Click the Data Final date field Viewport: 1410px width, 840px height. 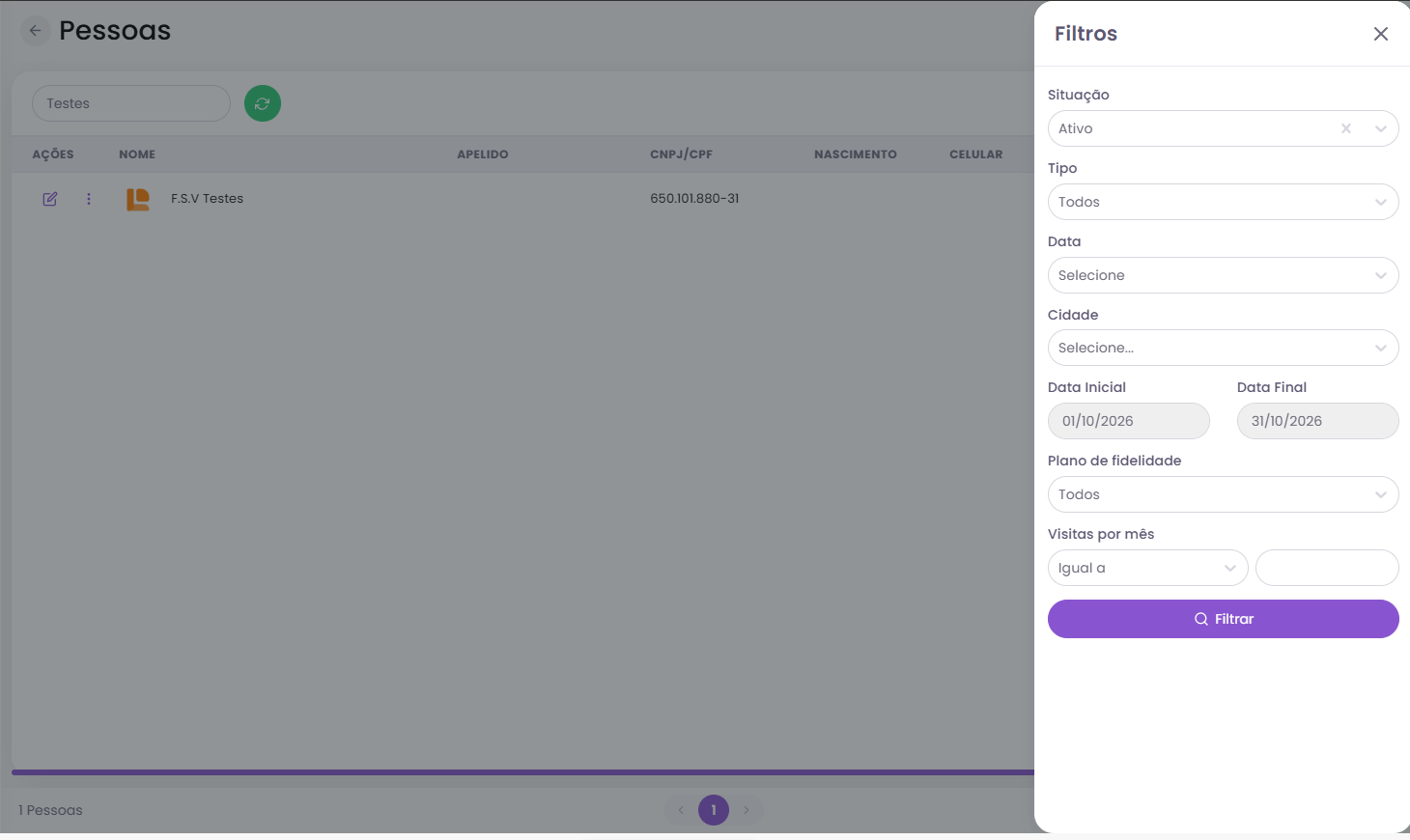pyautogui.click(x=1317, y=421)
